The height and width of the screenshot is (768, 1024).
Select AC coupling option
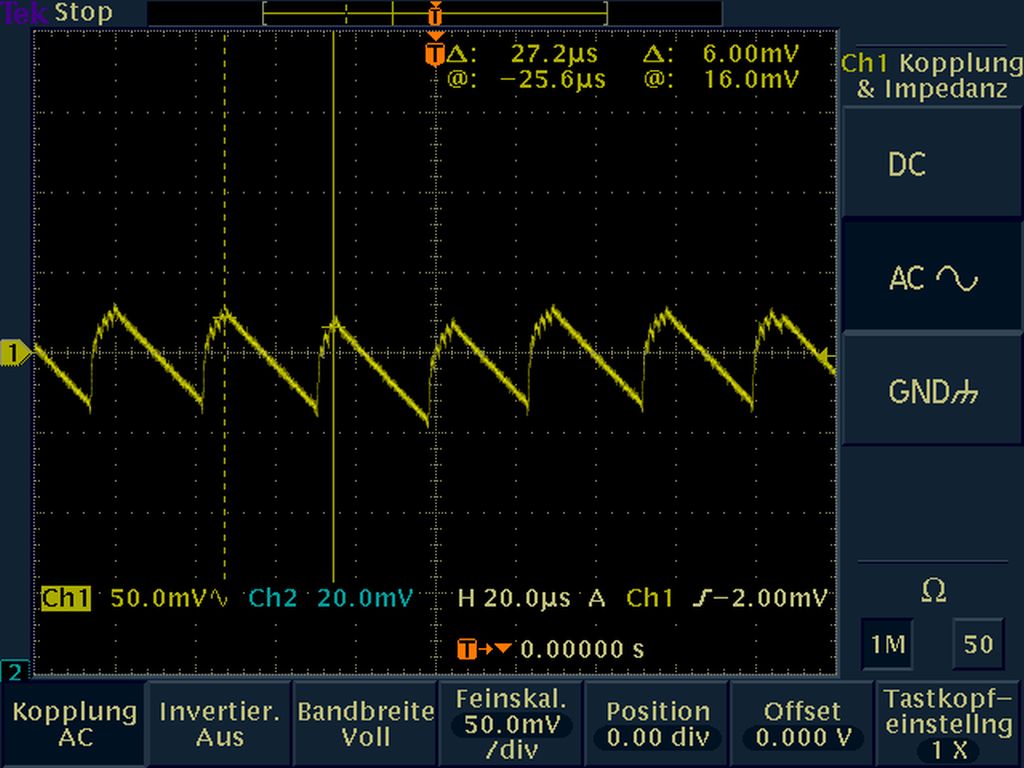(x=932, y=278)
